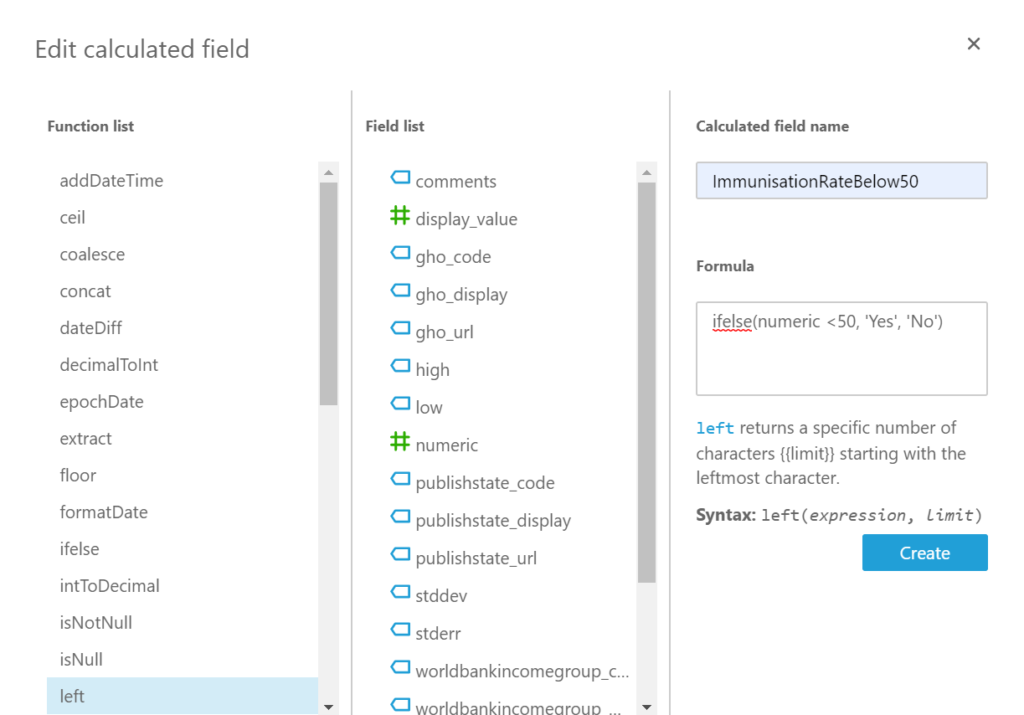Choose comments field name

456,182
